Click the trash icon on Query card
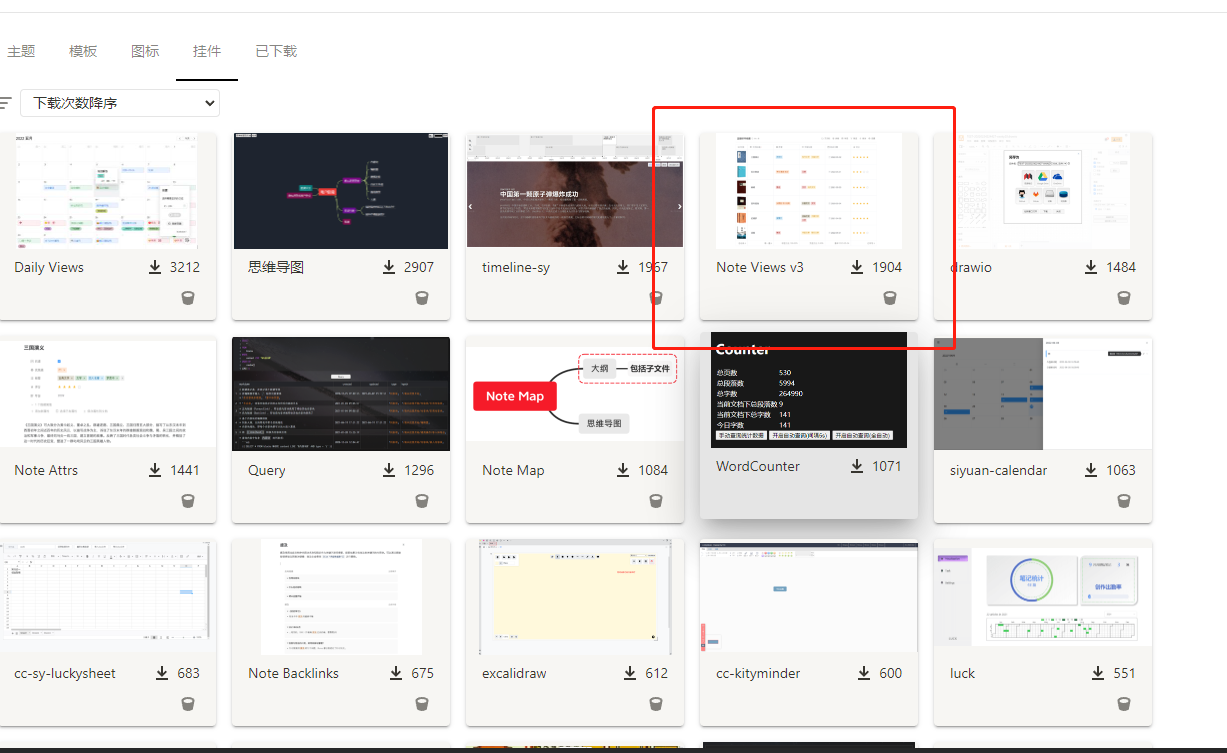Image resolution: width=1227 pixels, height=753 pixels. pos(421,501)
